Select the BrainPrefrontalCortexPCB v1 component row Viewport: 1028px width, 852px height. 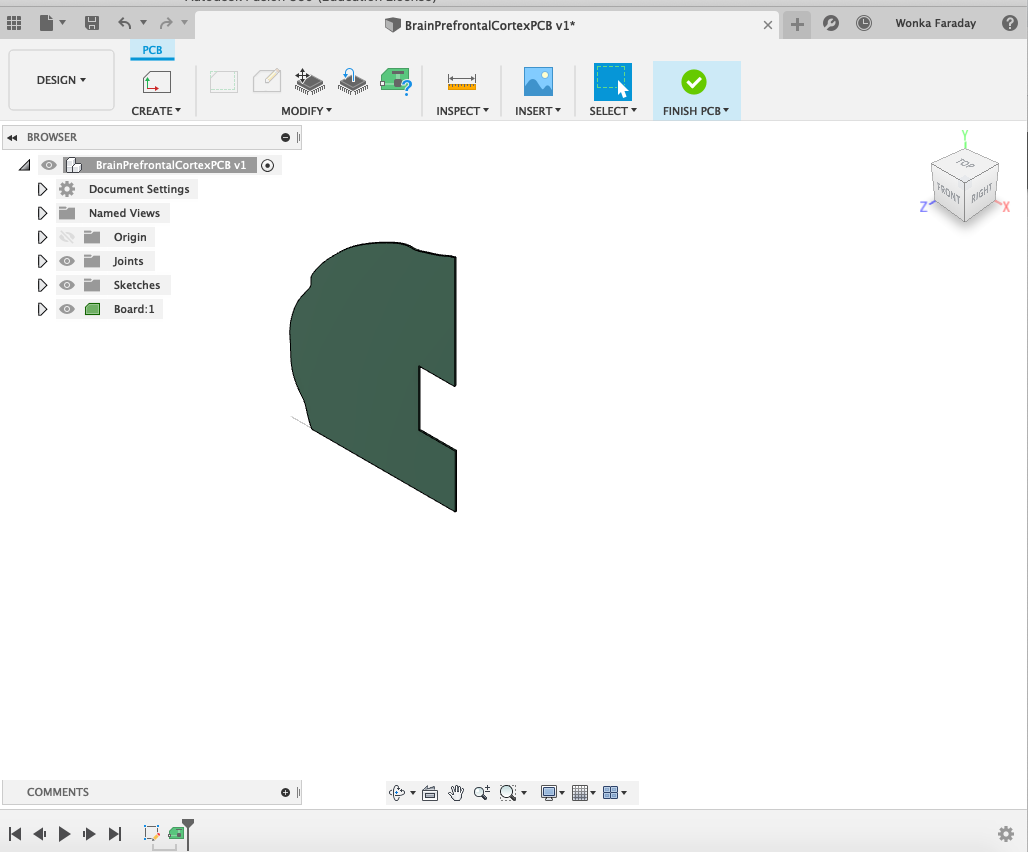pos(160,165)
